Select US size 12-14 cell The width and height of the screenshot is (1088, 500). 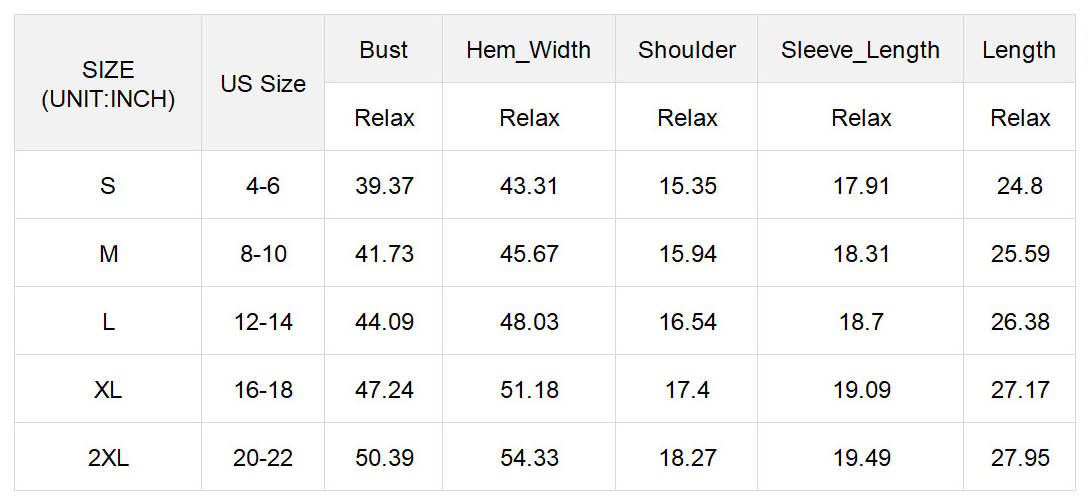[263, 322]
